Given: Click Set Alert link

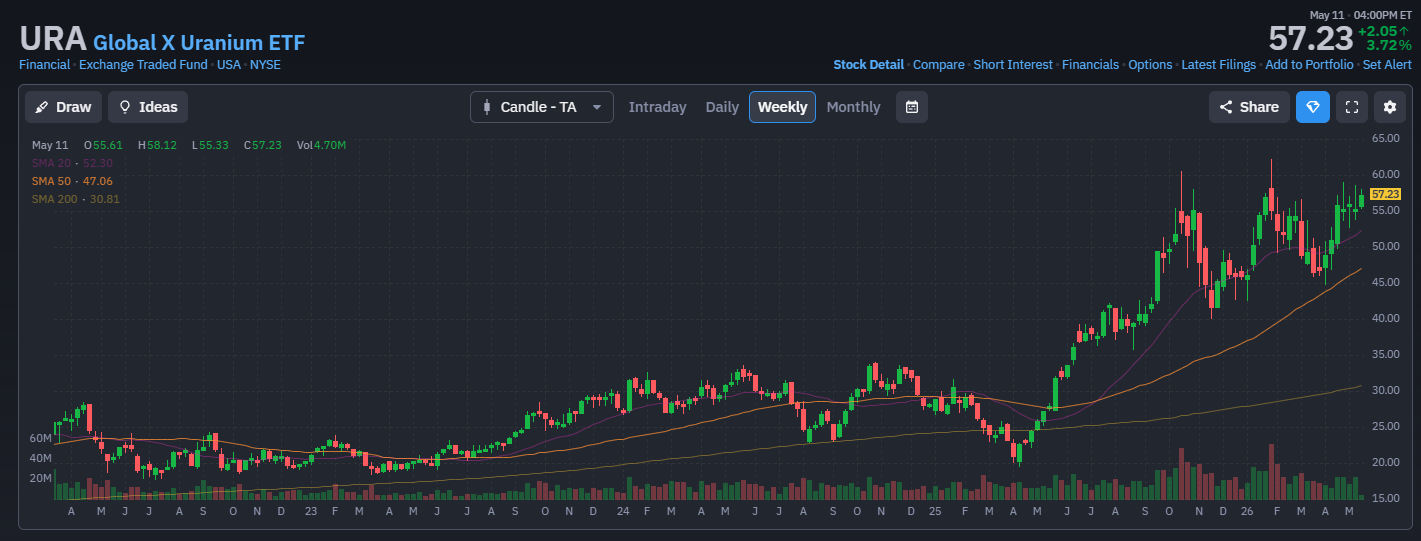Looking at the screenshot, I should point(1387,65).
